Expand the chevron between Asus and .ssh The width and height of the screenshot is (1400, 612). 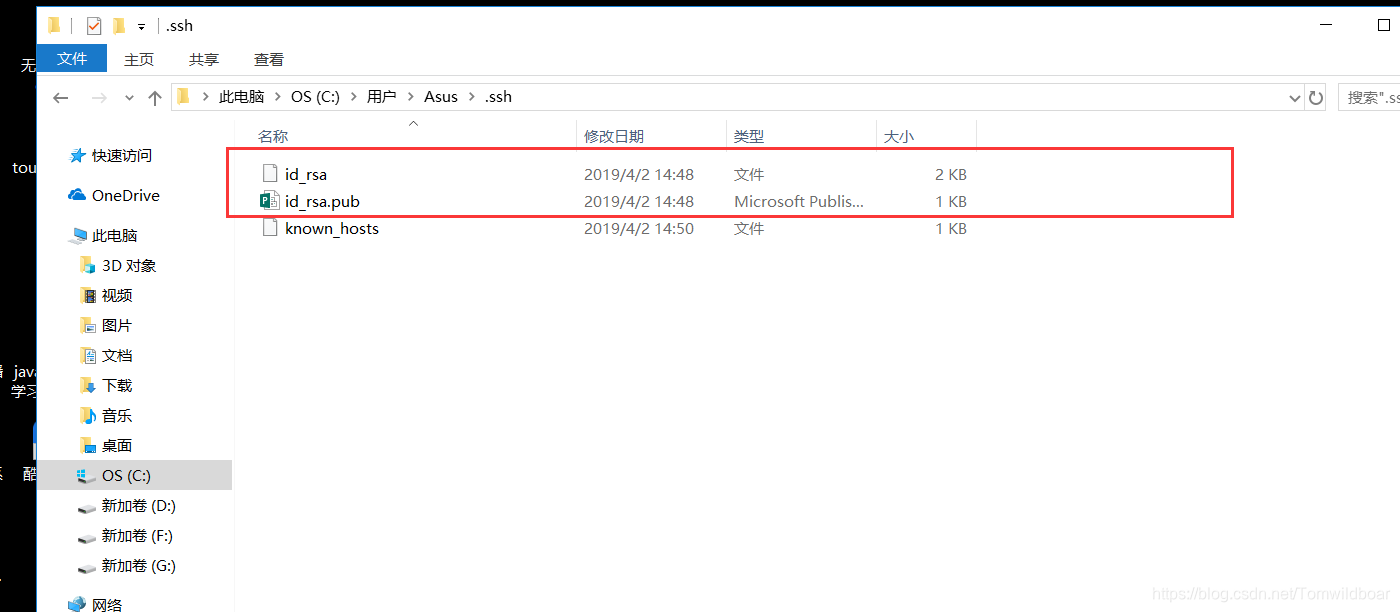pyautogui.click(x=471, y=97)
